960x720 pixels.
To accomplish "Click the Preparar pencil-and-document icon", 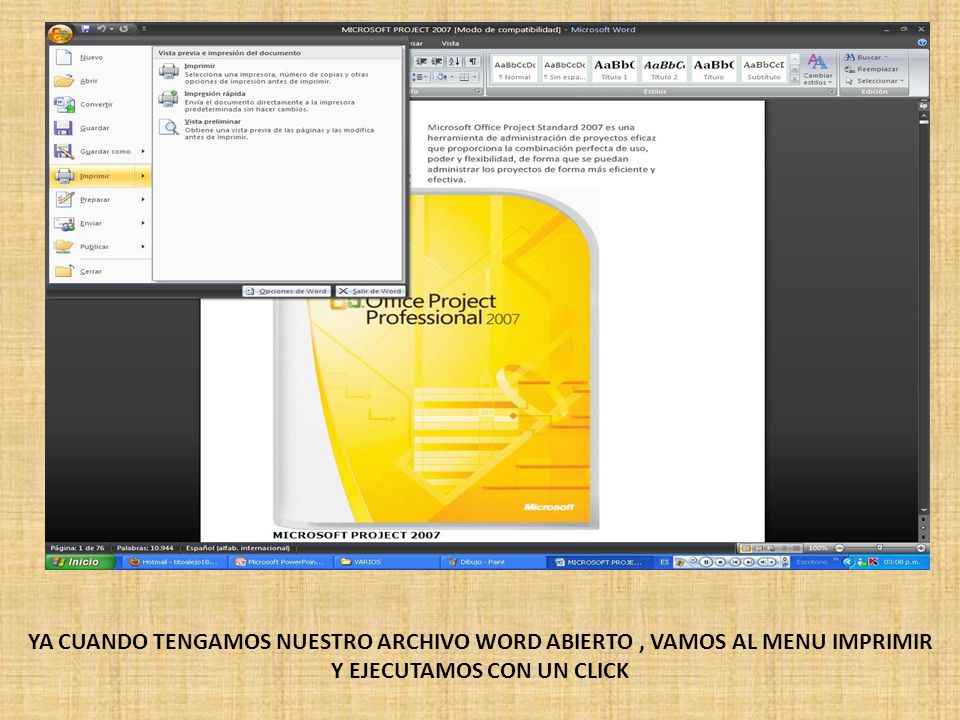I will pyautogui.click(x=64, y=200).
